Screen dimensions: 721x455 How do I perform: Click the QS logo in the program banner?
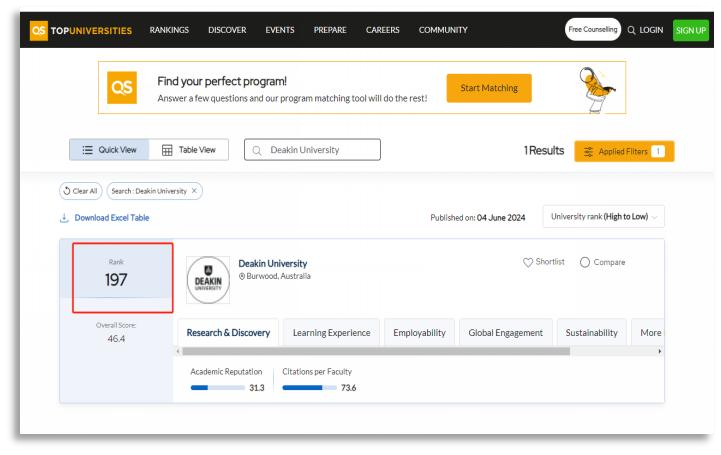click(x=122, y=87)
